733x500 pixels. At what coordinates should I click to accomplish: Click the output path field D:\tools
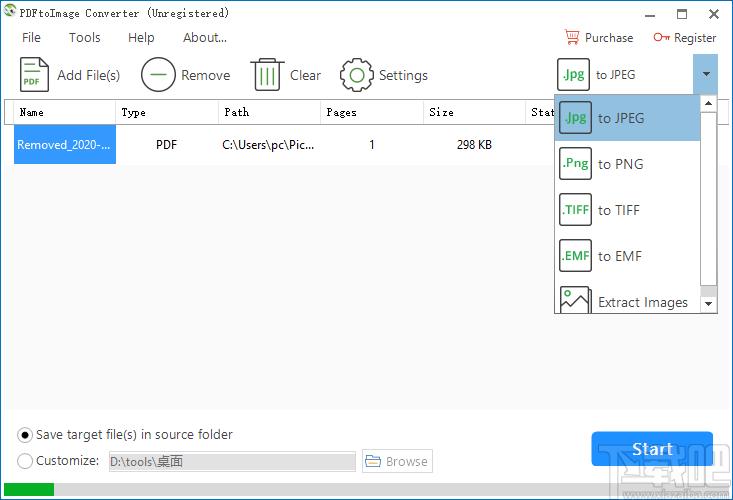[x=232, y=461]
